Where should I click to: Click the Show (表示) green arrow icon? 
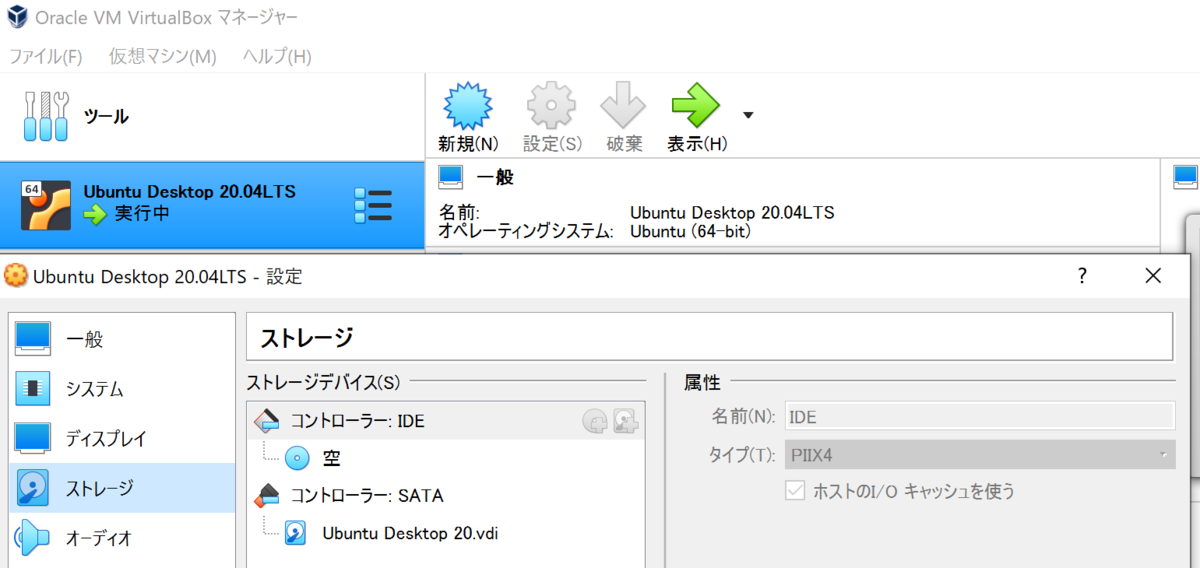coord(696,104)
